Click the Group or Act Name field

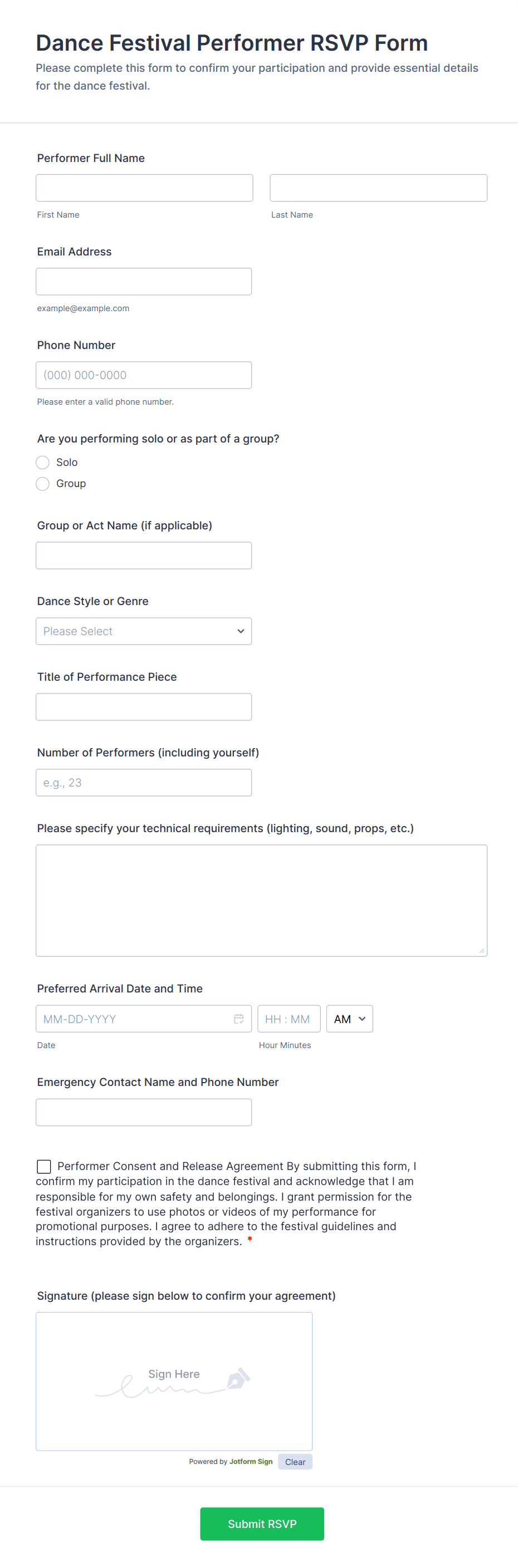pyautogui.click(x=144, y=556)
